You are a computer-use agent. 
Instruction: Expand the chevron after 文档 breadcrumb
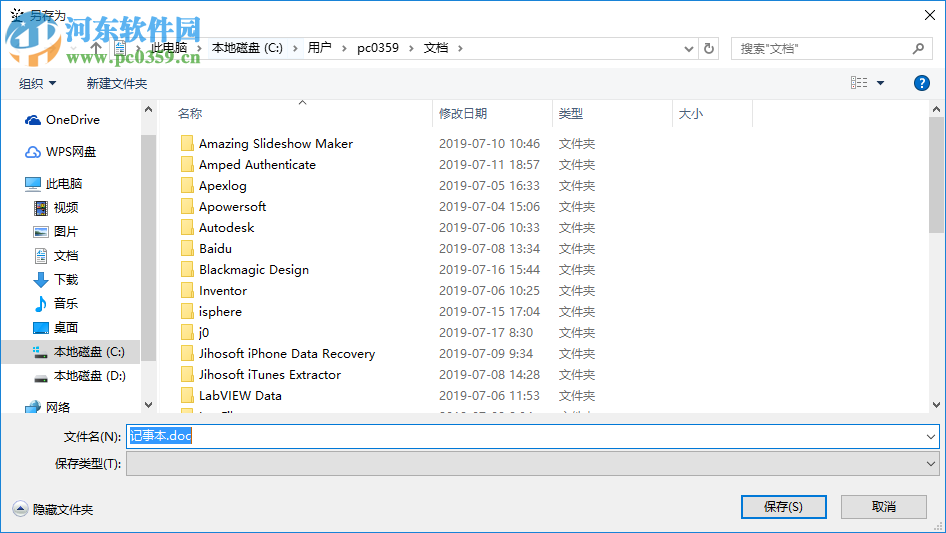(x=460, y=48)
